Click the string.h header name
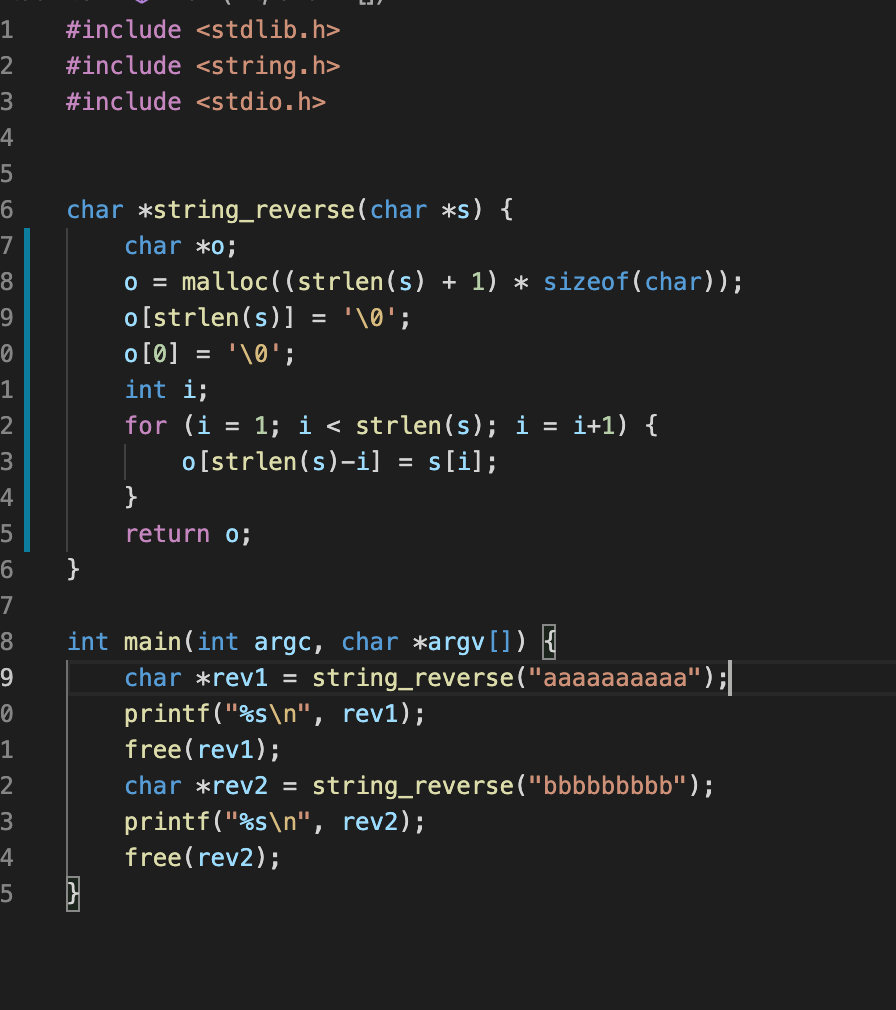Screen dimensions: 896x1010 pyautogui.click(x=267, y=66)
